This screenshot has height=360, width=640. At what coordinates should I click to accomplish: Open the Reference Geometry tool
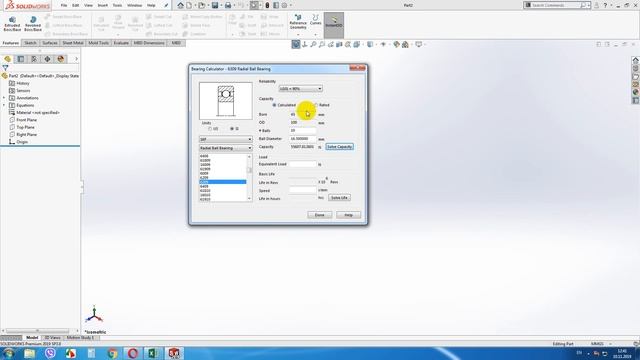(x=298, y=22)
